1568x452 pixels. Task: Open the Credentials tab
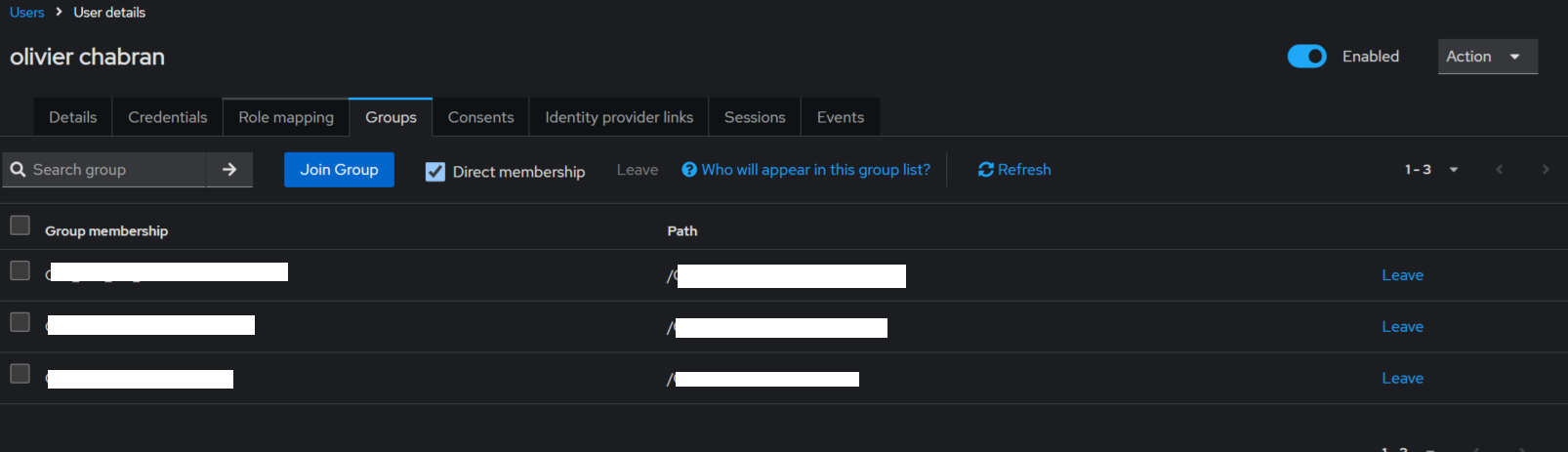coord(168,117)
